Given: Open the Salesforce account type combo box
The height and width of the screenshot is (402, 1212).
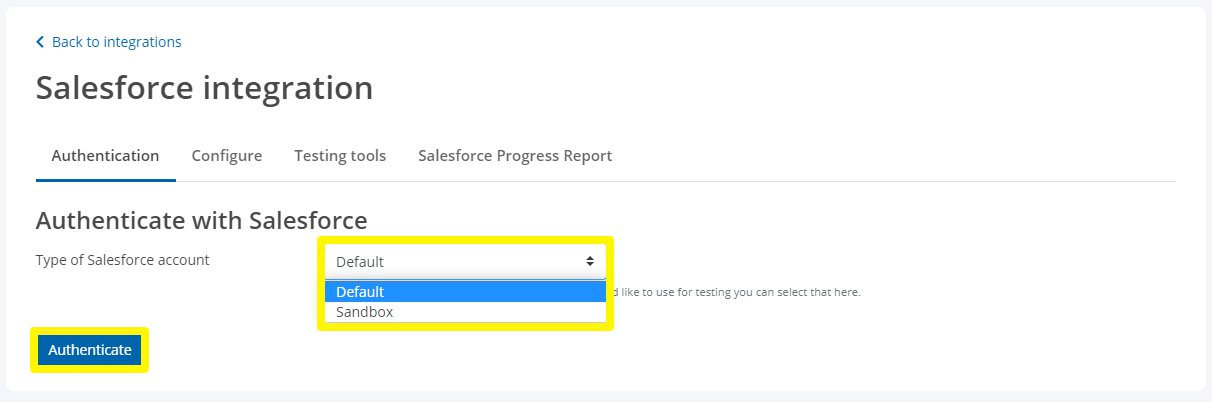Looking at the screenshot, I should (465, 262).
